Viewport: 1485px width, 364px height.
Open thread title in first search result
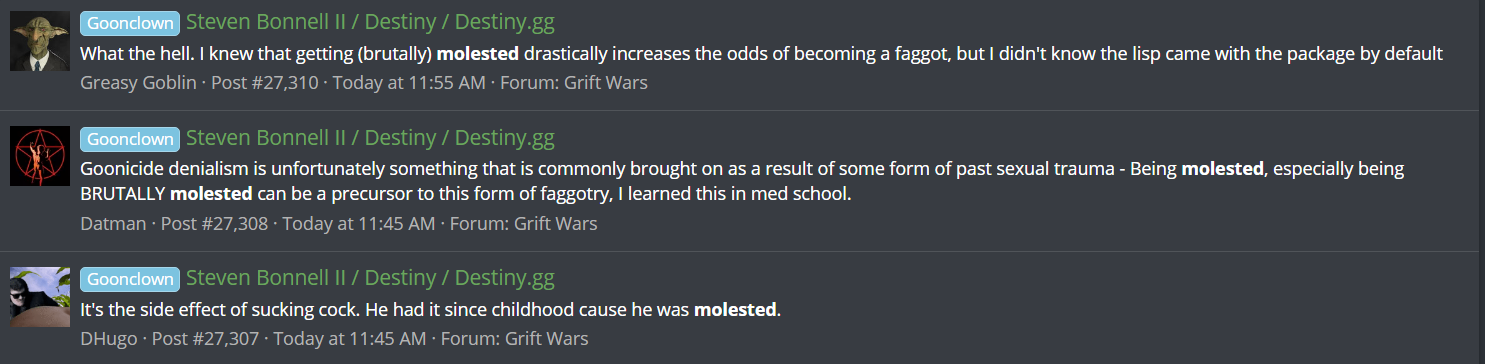370,23
